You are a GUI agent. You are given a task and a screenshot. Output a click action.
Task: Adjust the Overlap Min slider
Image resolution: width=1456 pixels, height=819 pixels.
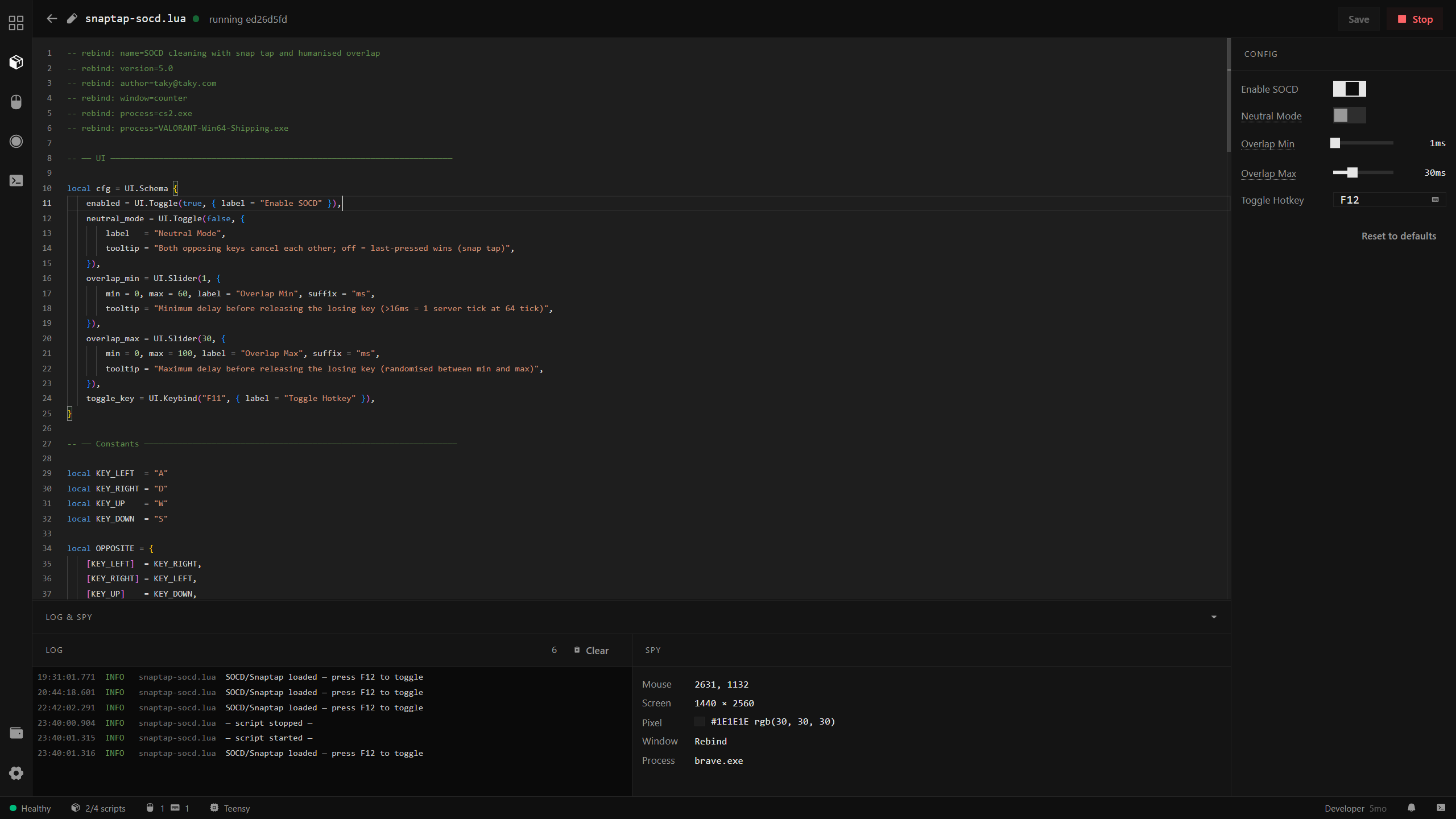1363,143
